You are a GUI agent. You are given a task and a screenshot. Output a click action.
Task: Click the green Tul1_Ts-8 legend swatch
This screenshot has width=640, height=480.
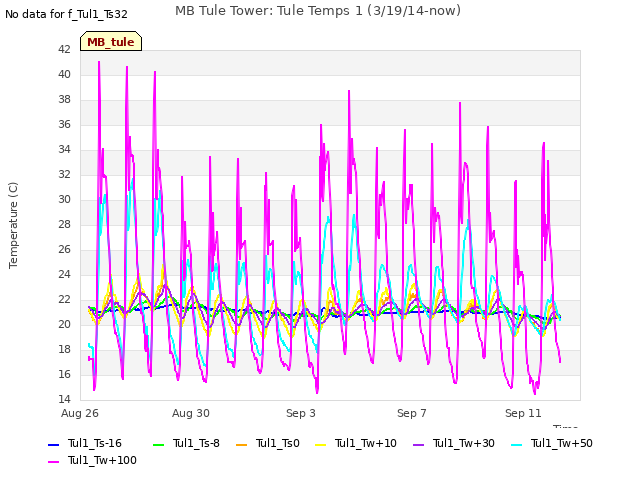[x=158, y=444]
